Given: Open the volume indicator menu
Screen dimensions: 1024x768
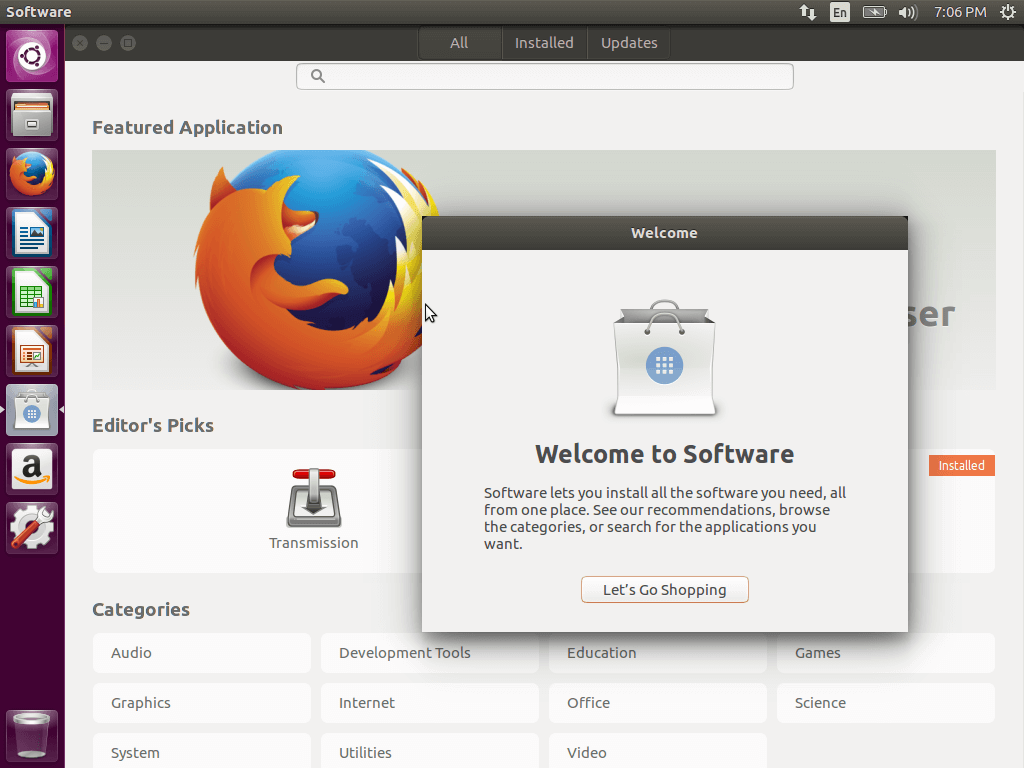Looking at the screenshot, I should [907, 12].
